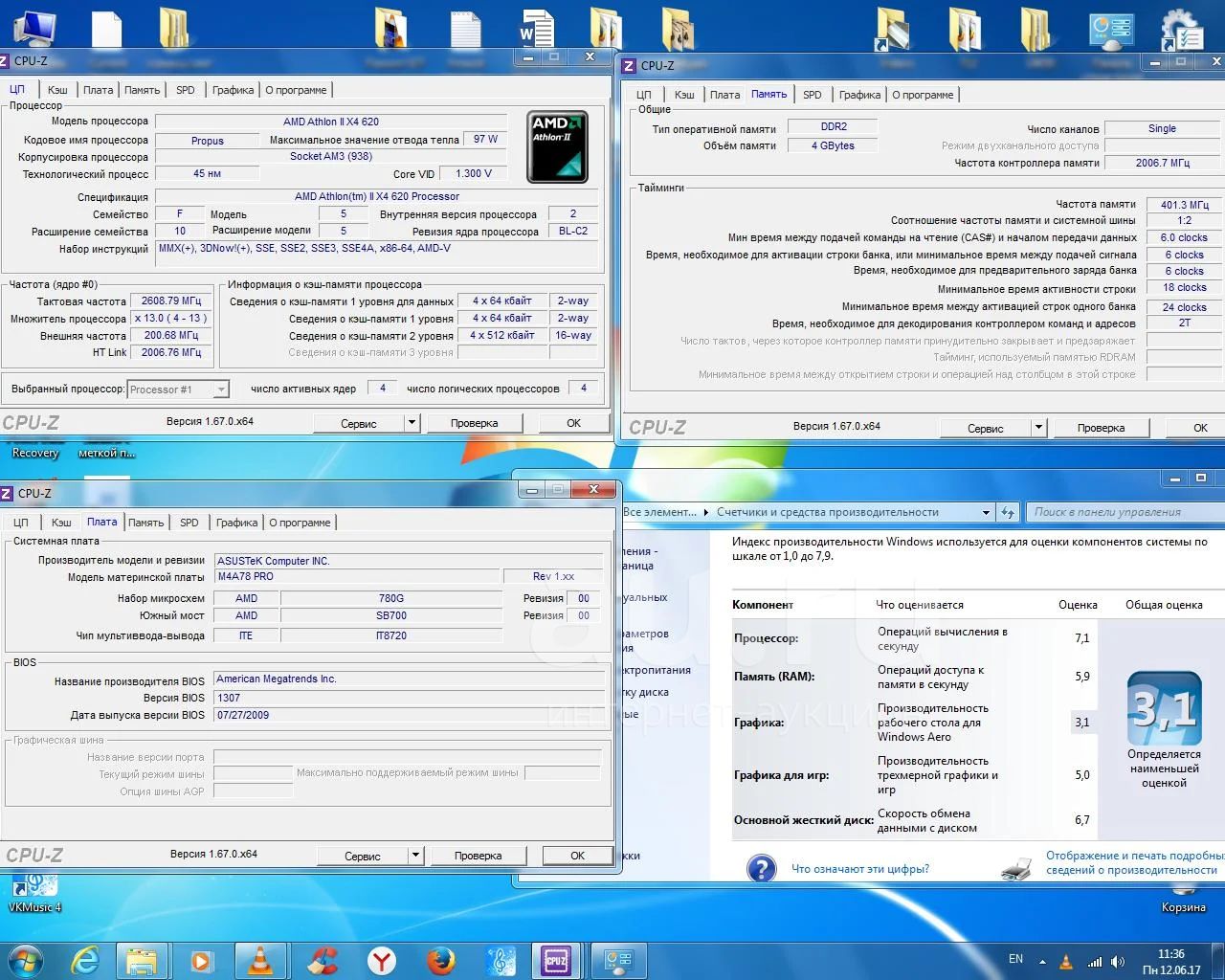Click the refresh button beside the address bar
1225x980 pixels.
click(x=1007, y=512)
